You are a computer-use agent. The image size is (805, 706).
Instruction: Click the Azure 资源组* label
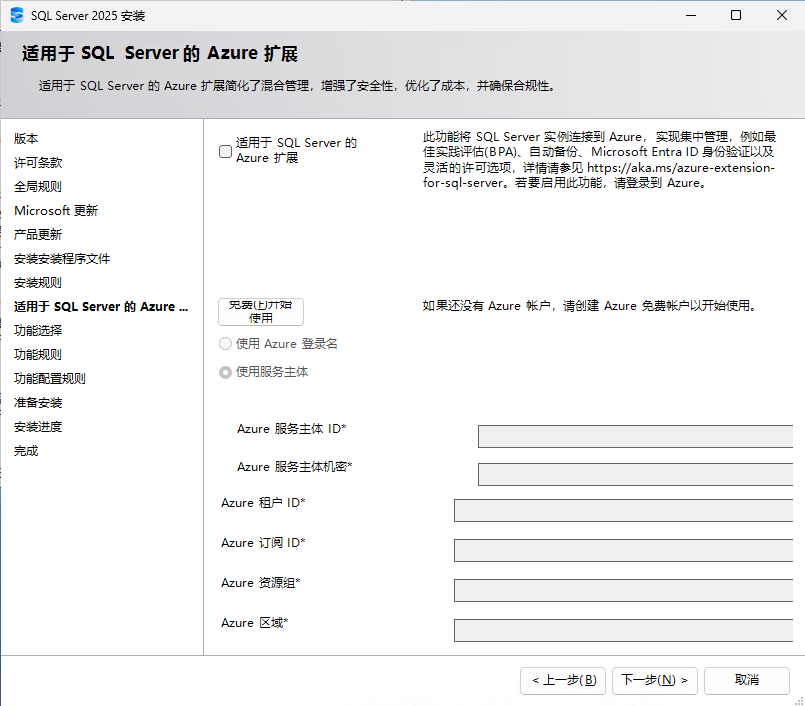coord(261,583)
